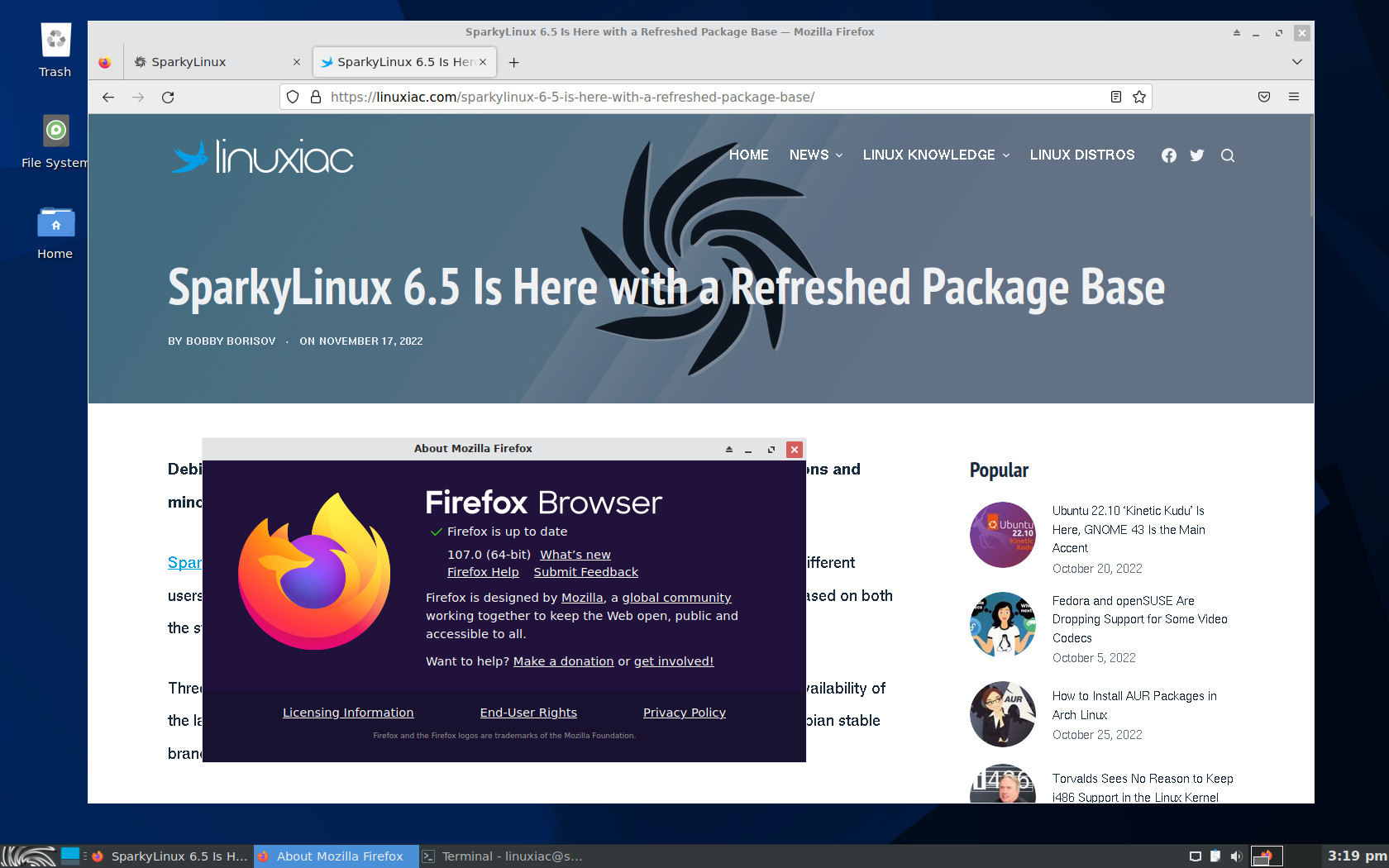Open the What's new link
The image size is (1389, 868).
[x=575, y=555]
